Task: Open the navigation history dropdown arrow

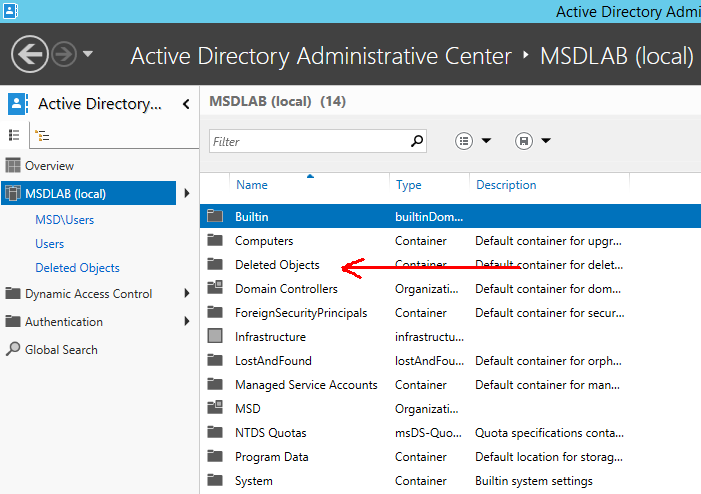Action: coord(88,53)
